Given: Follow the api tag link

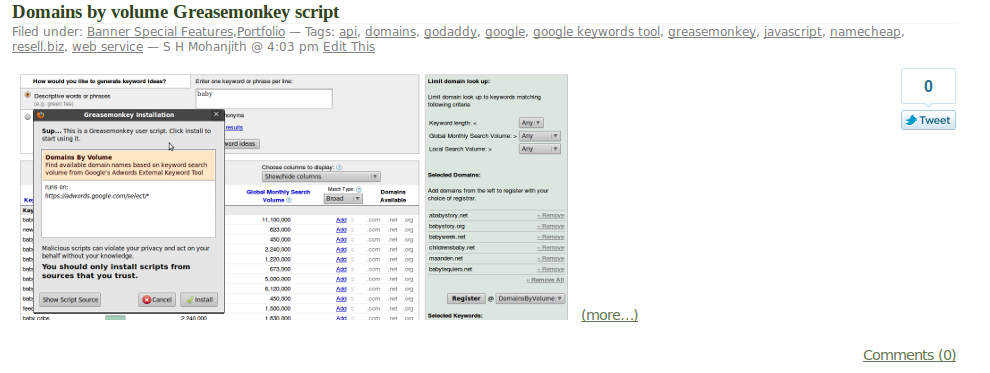Looking at the screenshot, I should coord(348,32).
